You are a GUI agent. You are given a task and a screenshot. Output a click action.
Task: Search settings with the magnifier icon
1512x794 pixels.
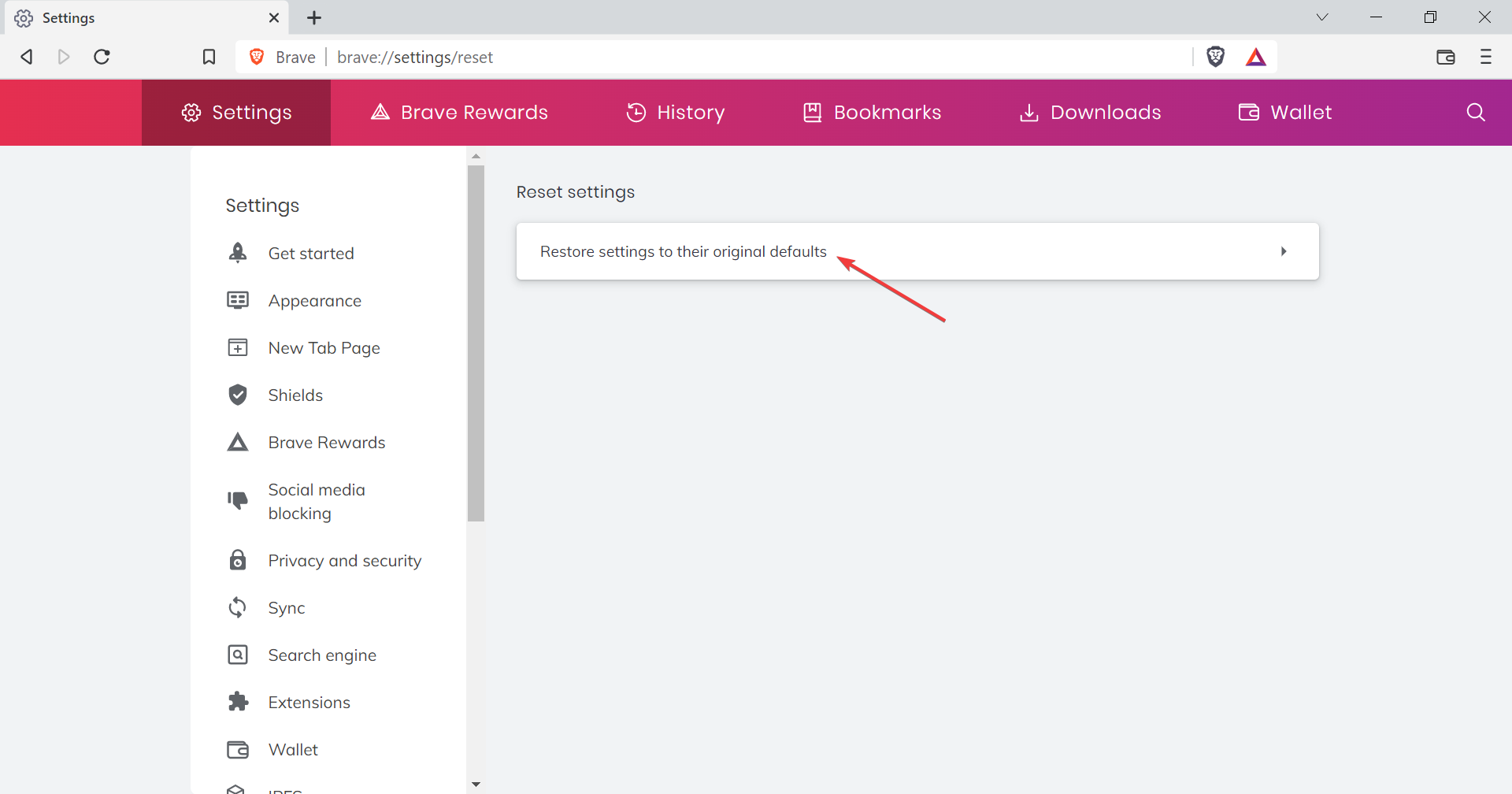coord(1476,113)
